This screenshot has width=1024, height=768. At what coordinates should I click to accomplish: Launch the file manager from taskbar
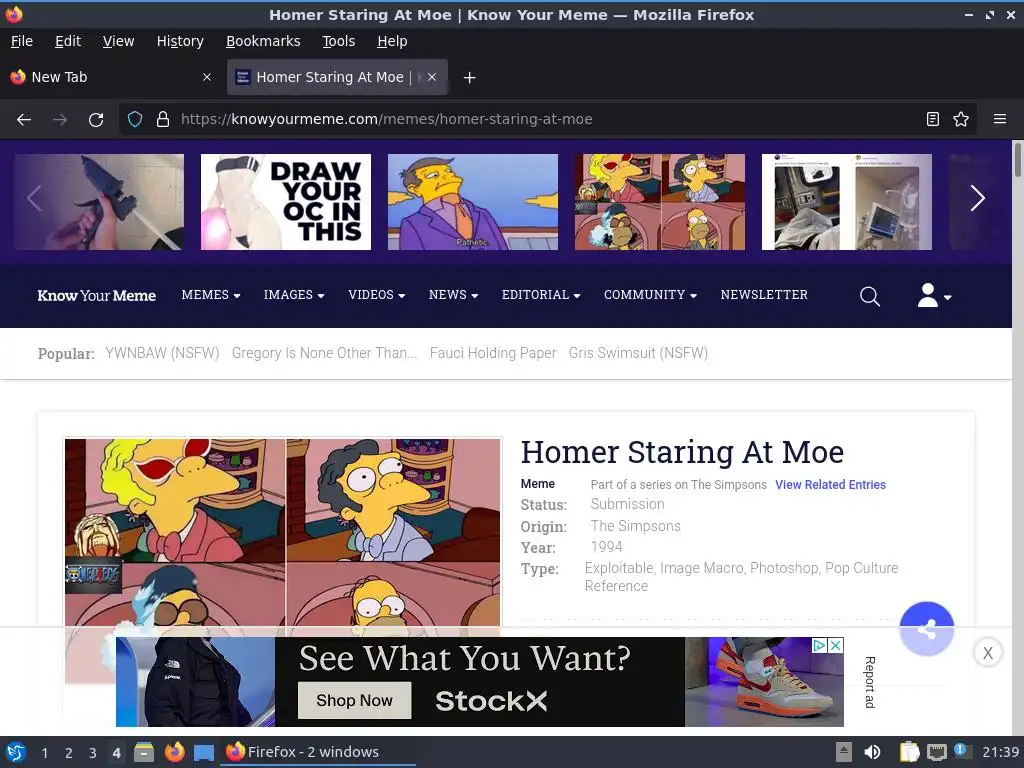pyautogui.click(x=144, y=752)
